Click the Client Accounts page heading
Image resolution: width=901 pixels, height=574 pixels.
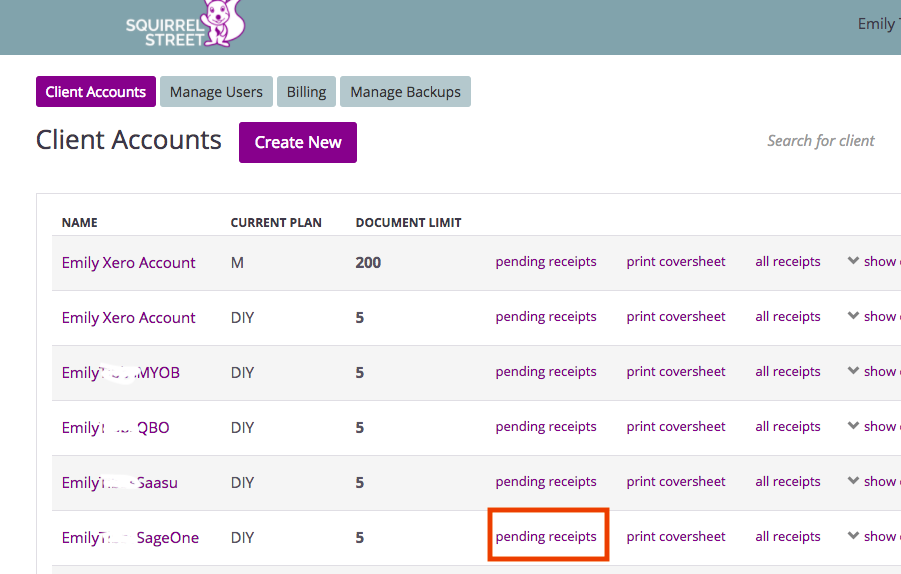pyautogui.click(x=129, y=140)
